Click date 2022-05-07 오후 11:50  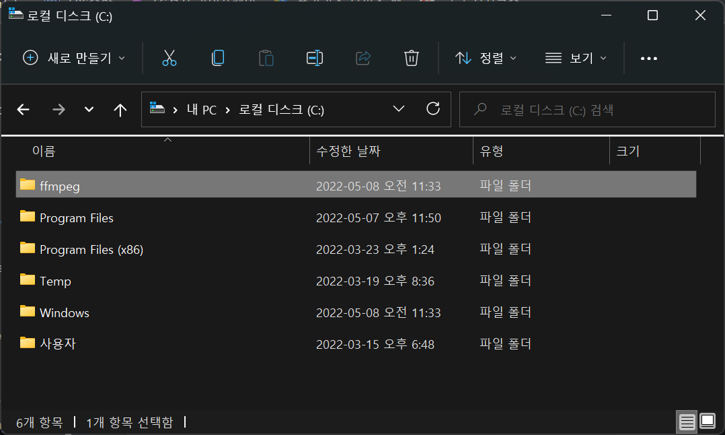[378, 218]
